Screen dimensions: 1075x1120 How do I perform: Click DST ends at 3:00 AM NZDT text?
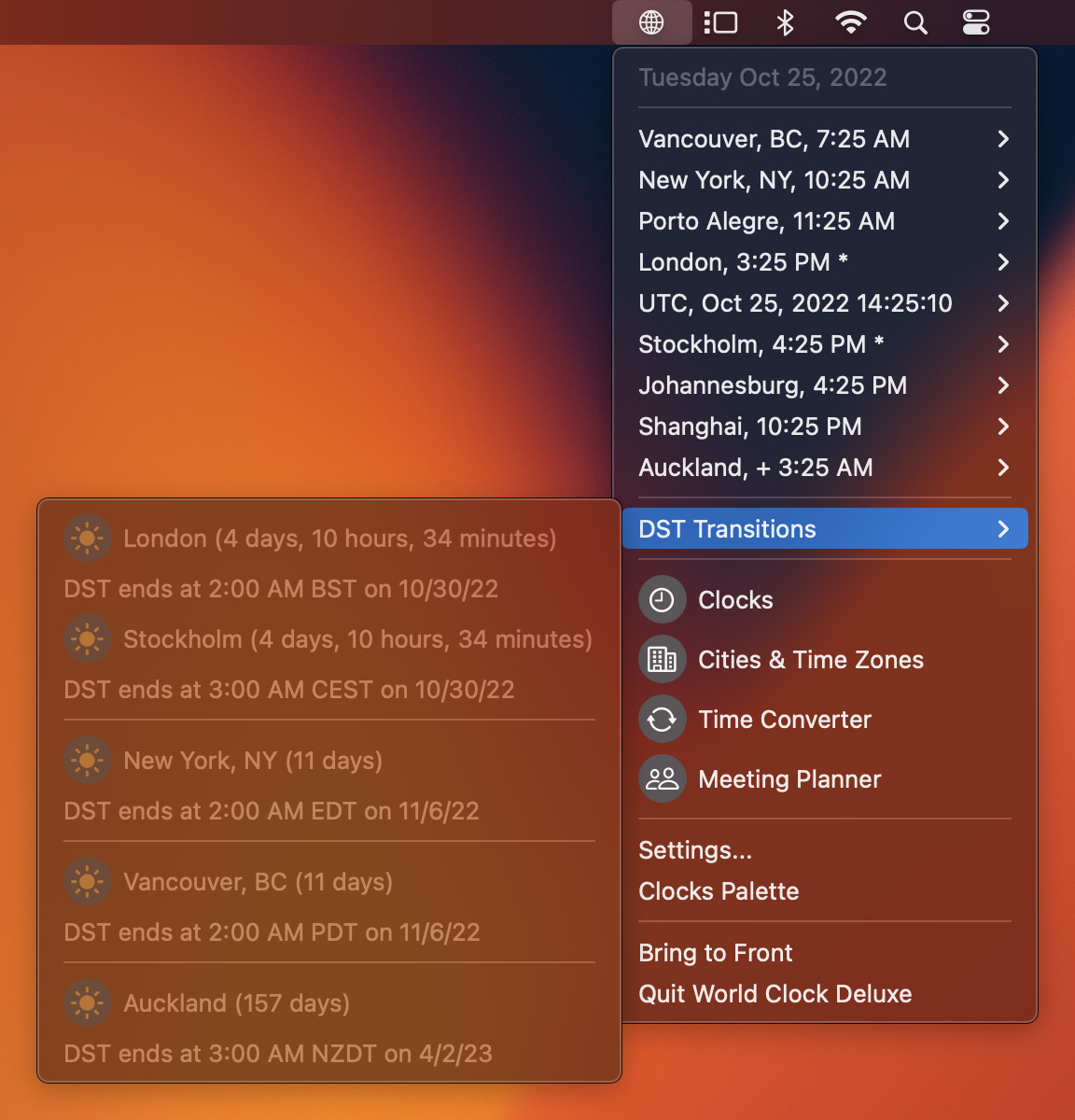tap(278, 1054)
